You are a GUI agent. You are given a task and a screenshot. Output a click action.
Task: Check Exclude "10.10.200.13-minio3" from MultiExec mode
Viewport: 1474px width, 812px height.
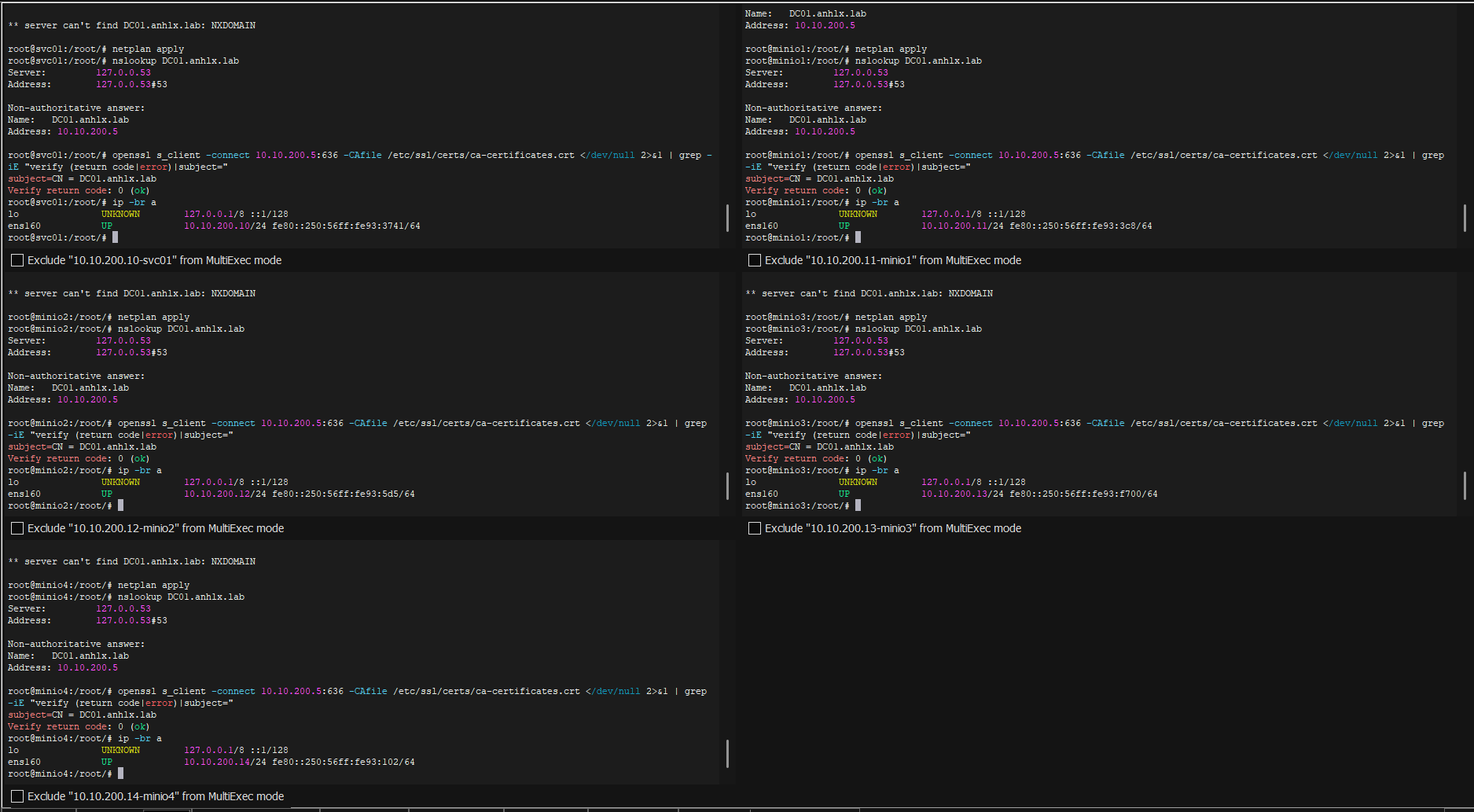point(755,528)
